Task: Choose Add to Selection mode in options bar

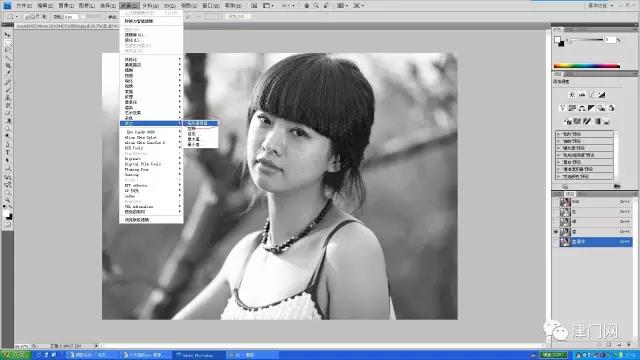Action: (x=33, y=17)
